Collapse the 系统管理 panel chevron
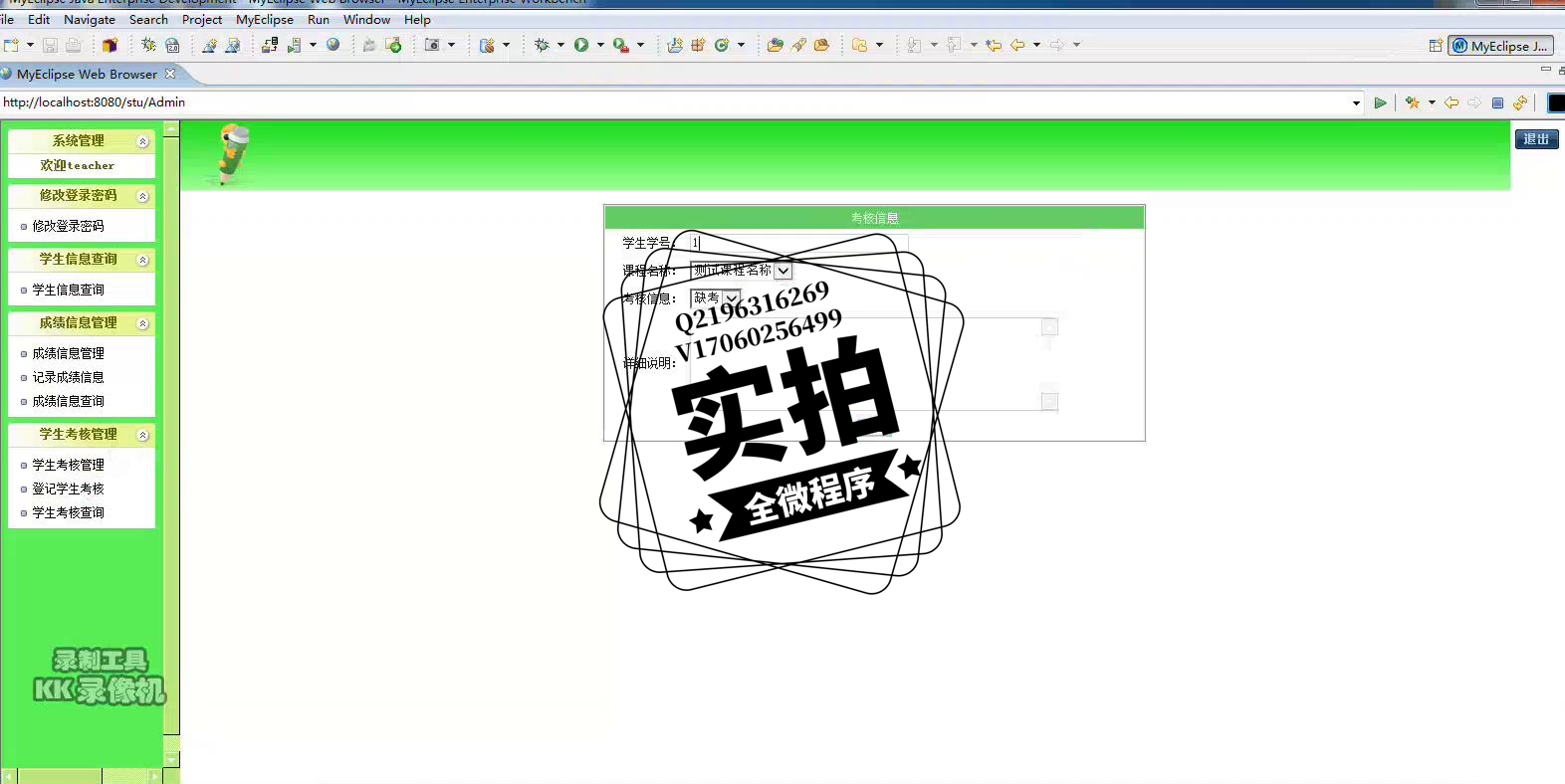Viewport: 1565px width, 784px height. [x=142, y=141]
